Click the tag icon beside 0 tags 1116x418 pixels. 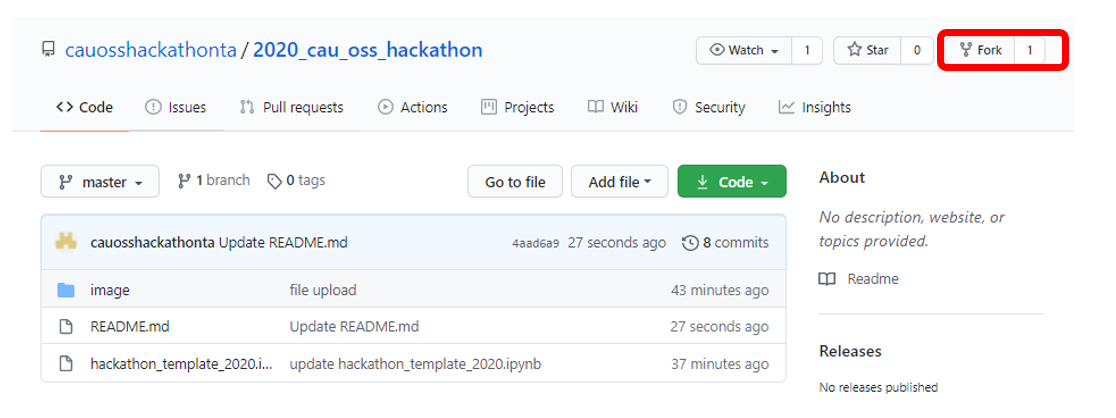tap(275, 181)
